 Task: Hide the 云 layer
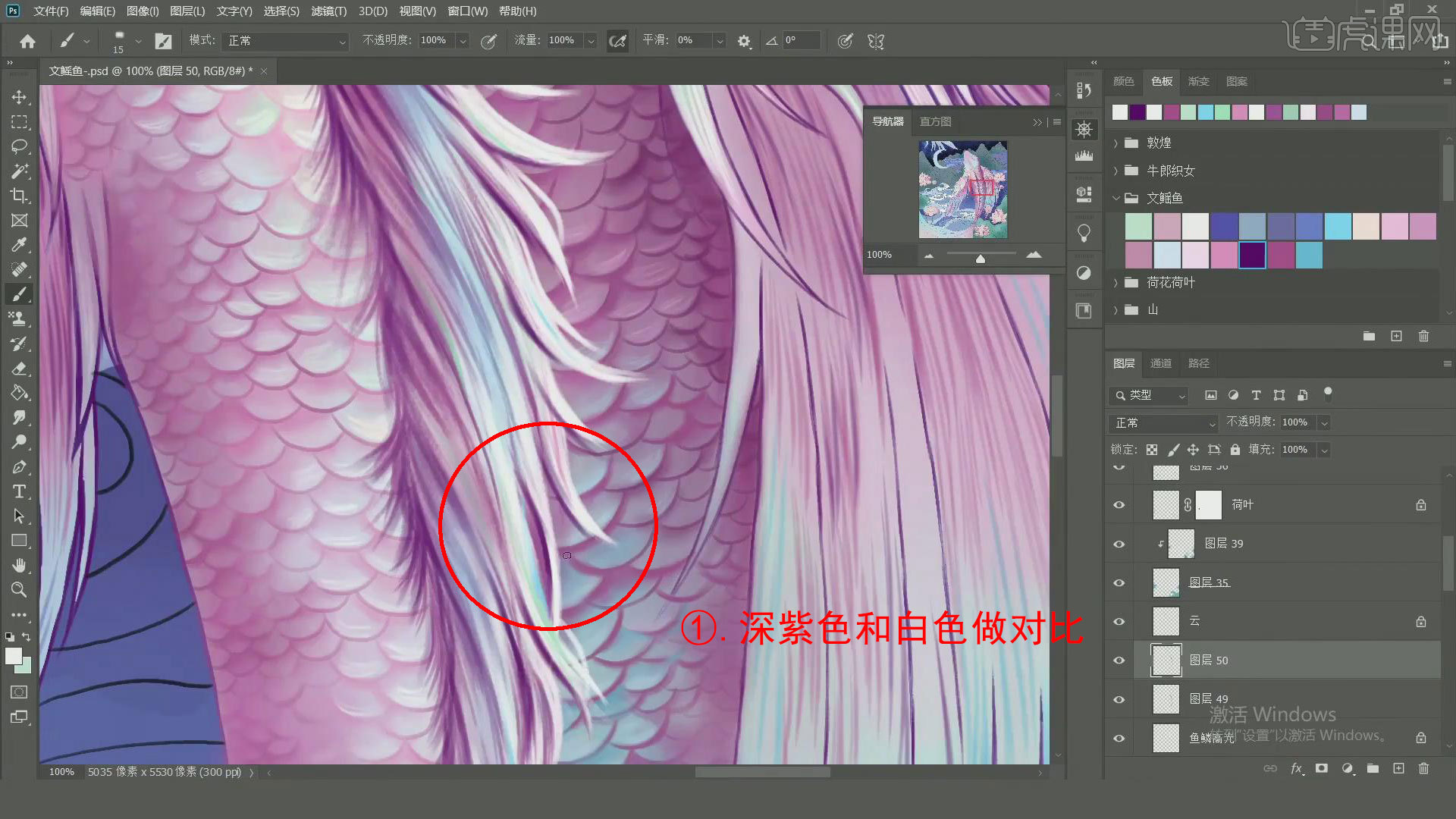click(1119, 621)
